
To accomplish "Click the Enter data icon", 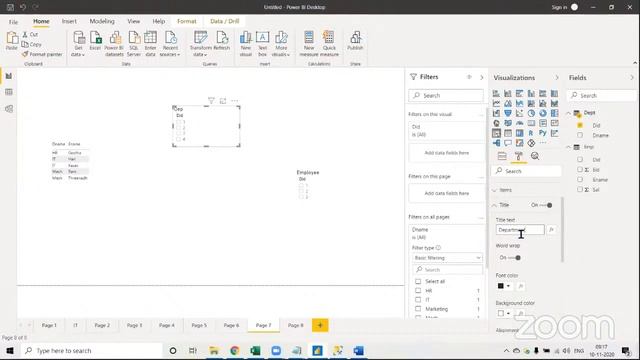I will [150, 44].
